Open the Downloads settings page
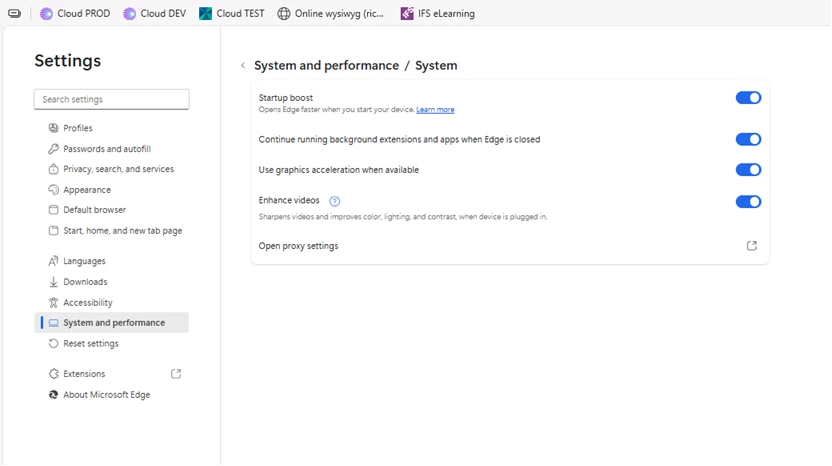The image size is (832, 466). pyautogui.click(x=85, y=282)
